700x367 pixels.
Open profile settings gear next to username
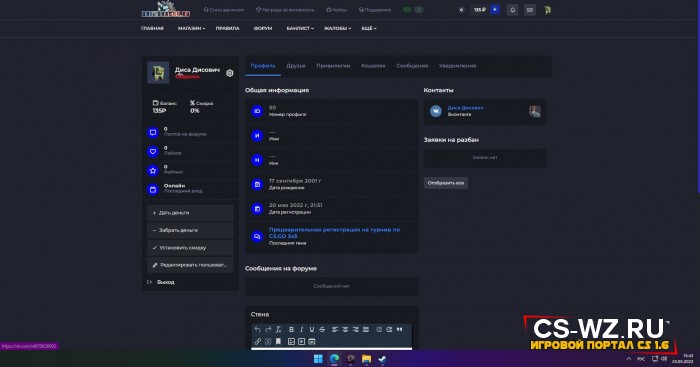pos(229,73)
